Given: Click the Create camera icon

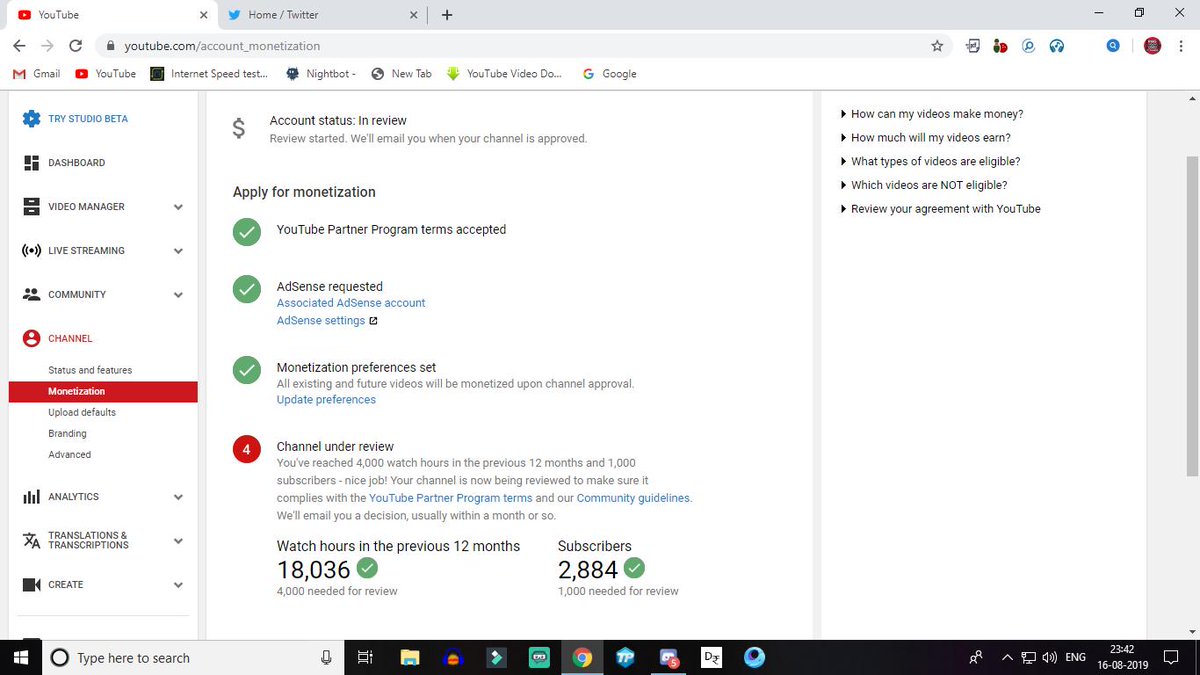Looking at the screenshot, I should point(31,584).
